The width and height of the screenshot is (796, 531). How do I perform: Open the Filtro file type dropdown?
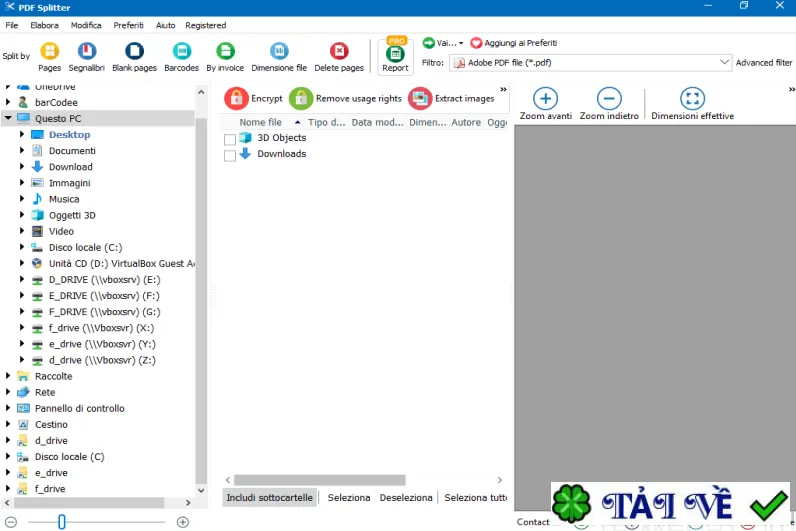coord(590,63)
